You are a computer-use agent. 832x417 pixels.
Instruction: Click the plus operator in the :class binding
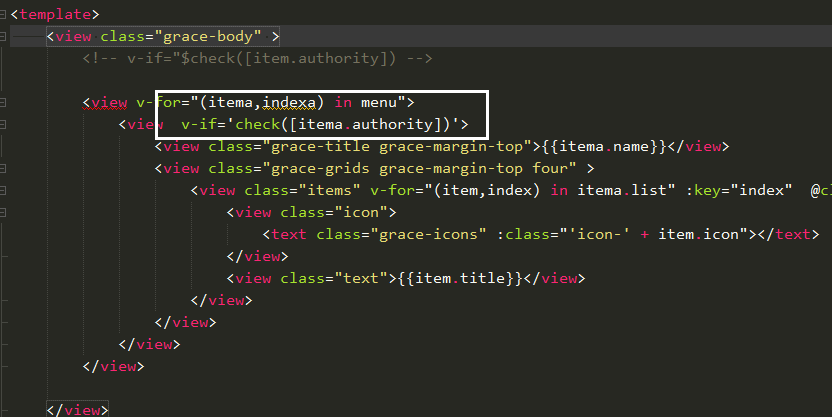[x=644, y=234]
